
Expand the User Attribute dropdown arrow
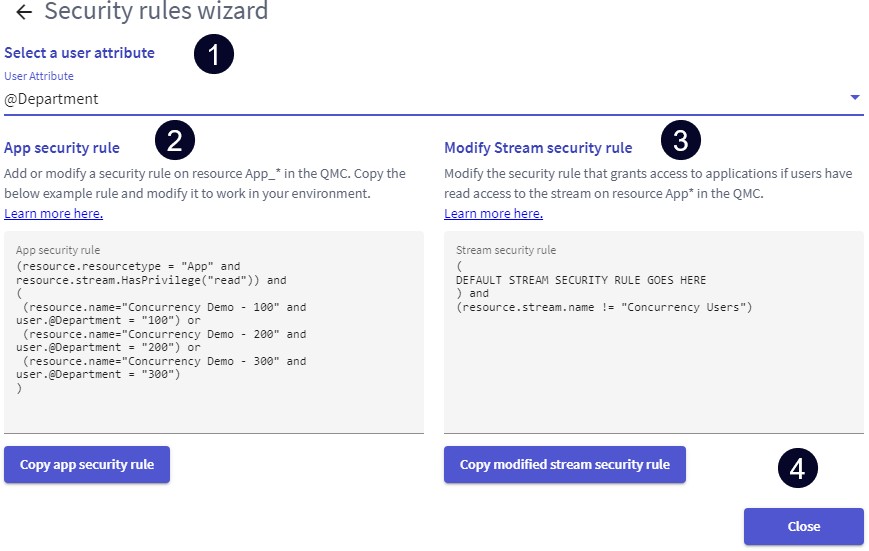coord(855,98)
